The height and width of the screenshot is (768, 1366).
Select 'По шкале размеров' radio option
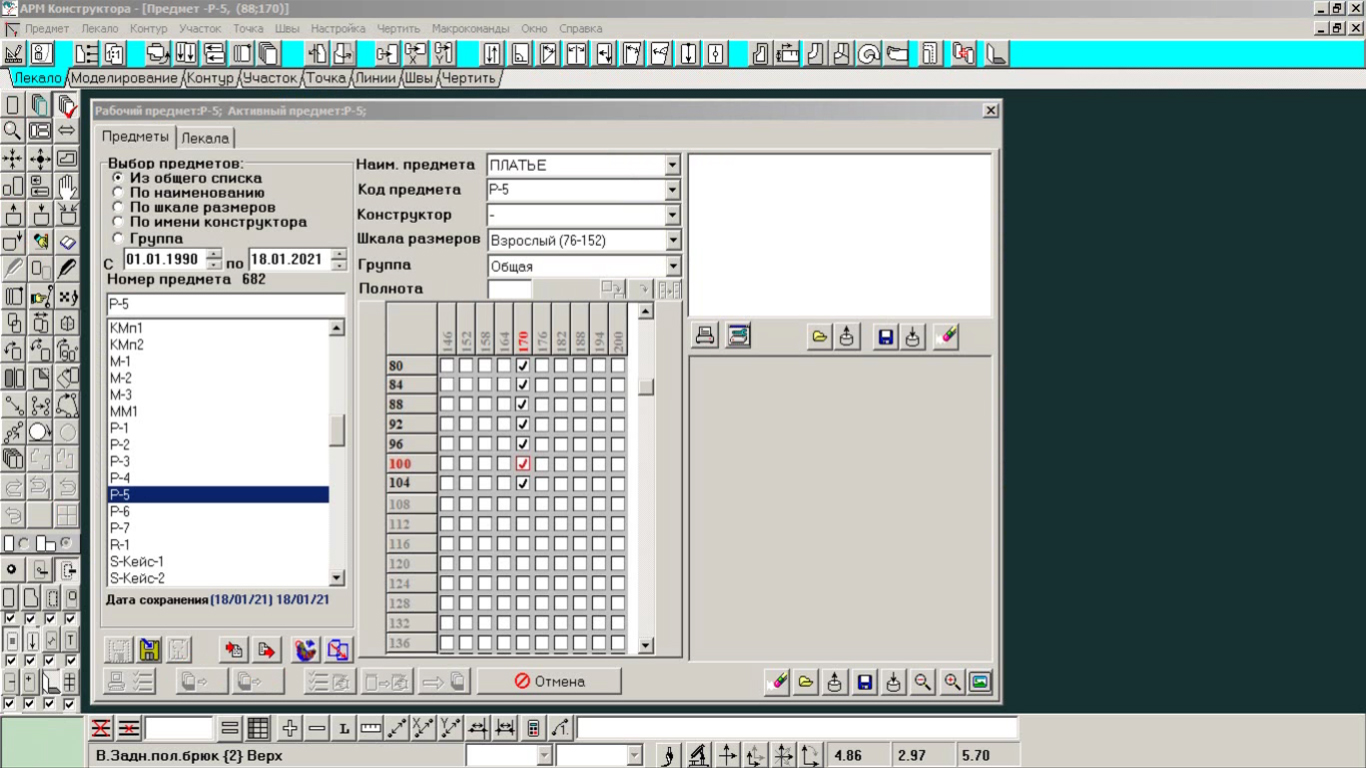tap(118, 207)
